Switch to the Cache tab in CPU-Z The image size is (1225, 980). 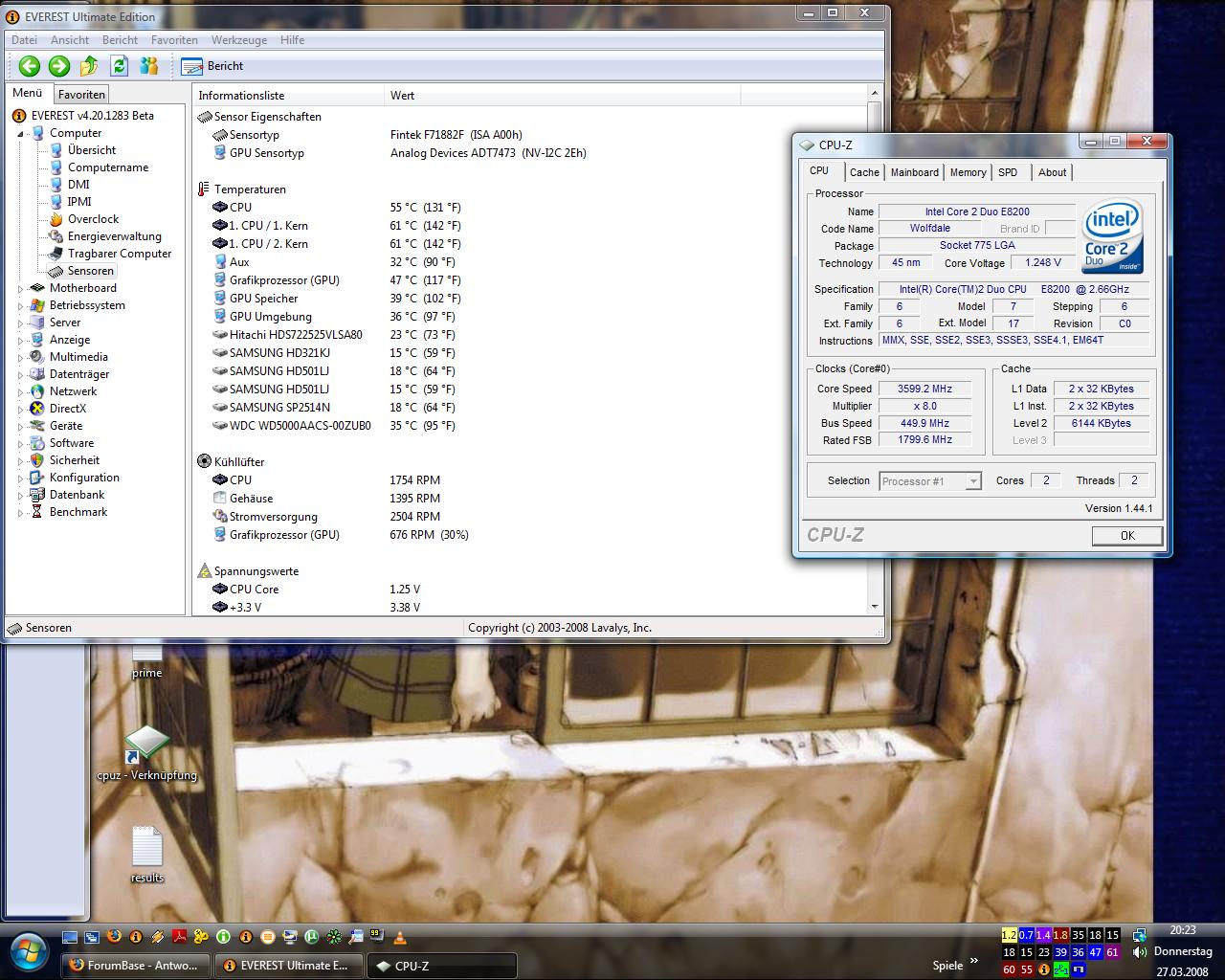(864, 172)
